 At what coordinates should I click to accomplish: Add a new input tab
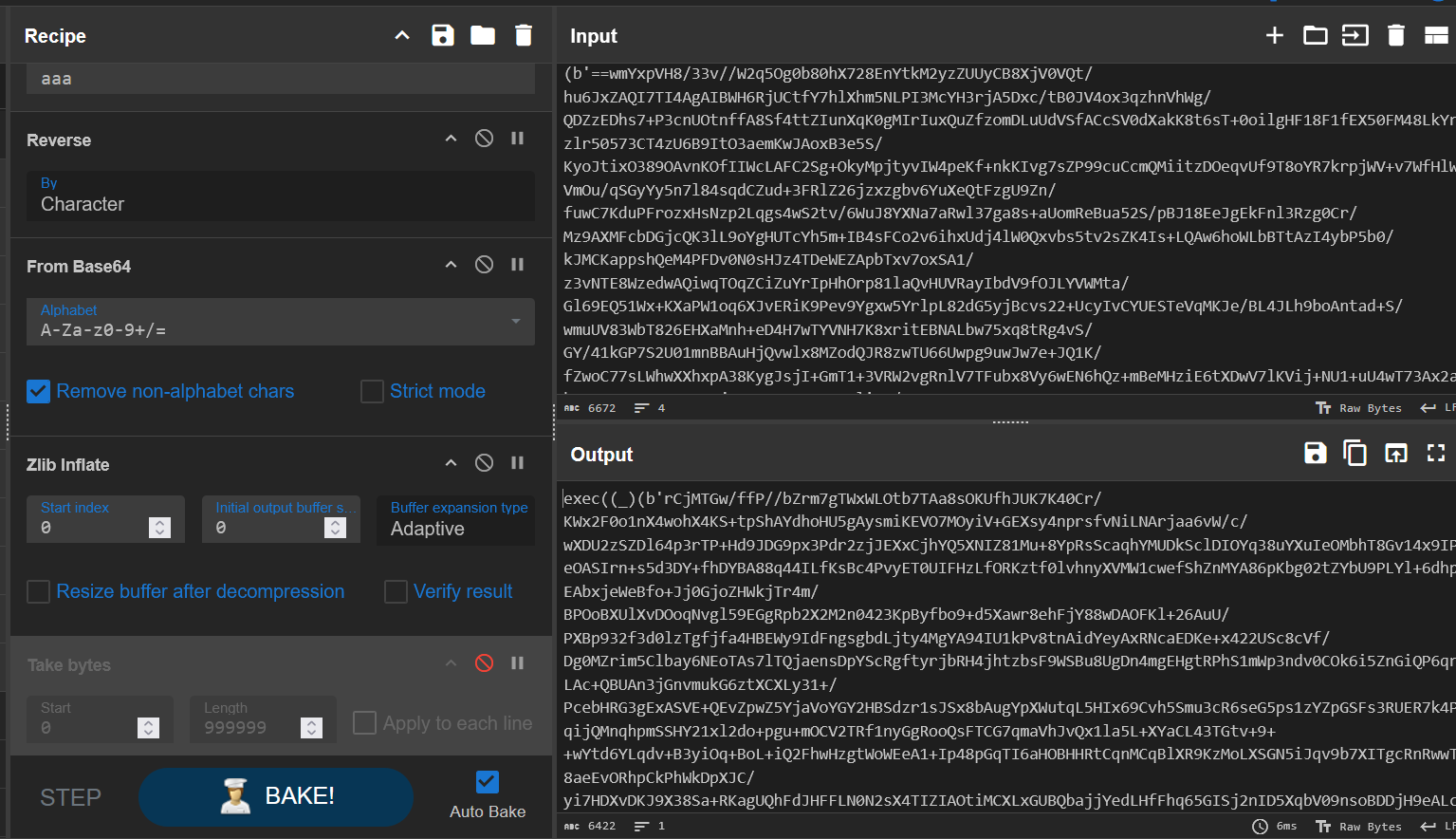[1275, 36]
